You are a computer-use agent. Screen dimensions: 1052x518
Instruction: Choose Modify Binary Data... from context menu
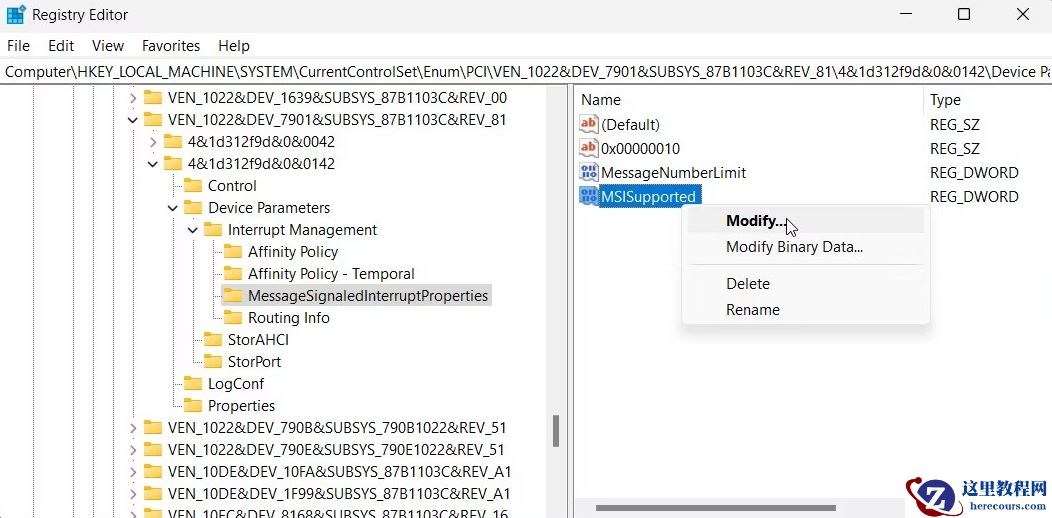(x=806, y=247)
